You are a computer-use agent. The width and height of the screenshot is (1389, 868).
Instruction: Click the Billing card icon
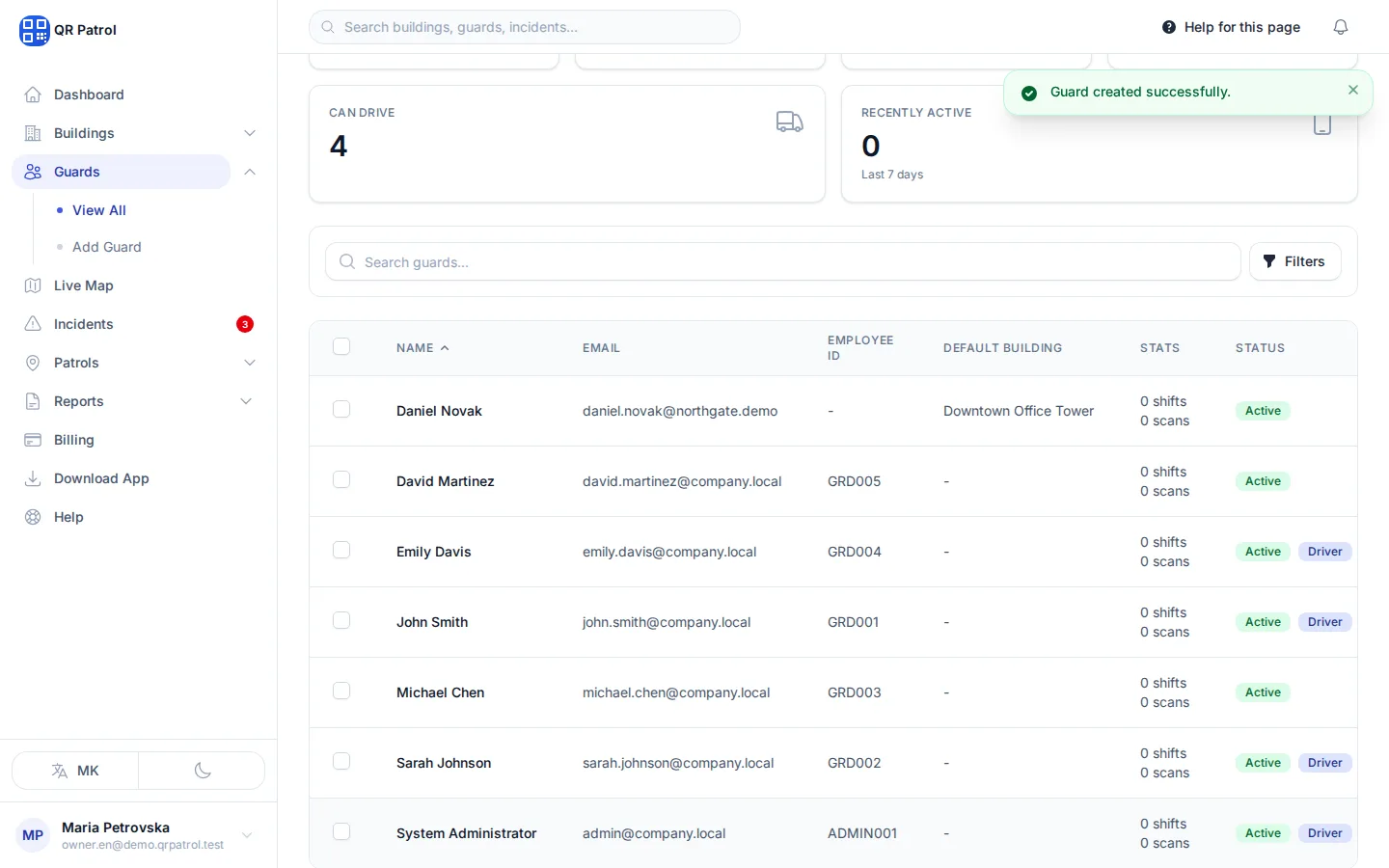click(x=33, y=440)
